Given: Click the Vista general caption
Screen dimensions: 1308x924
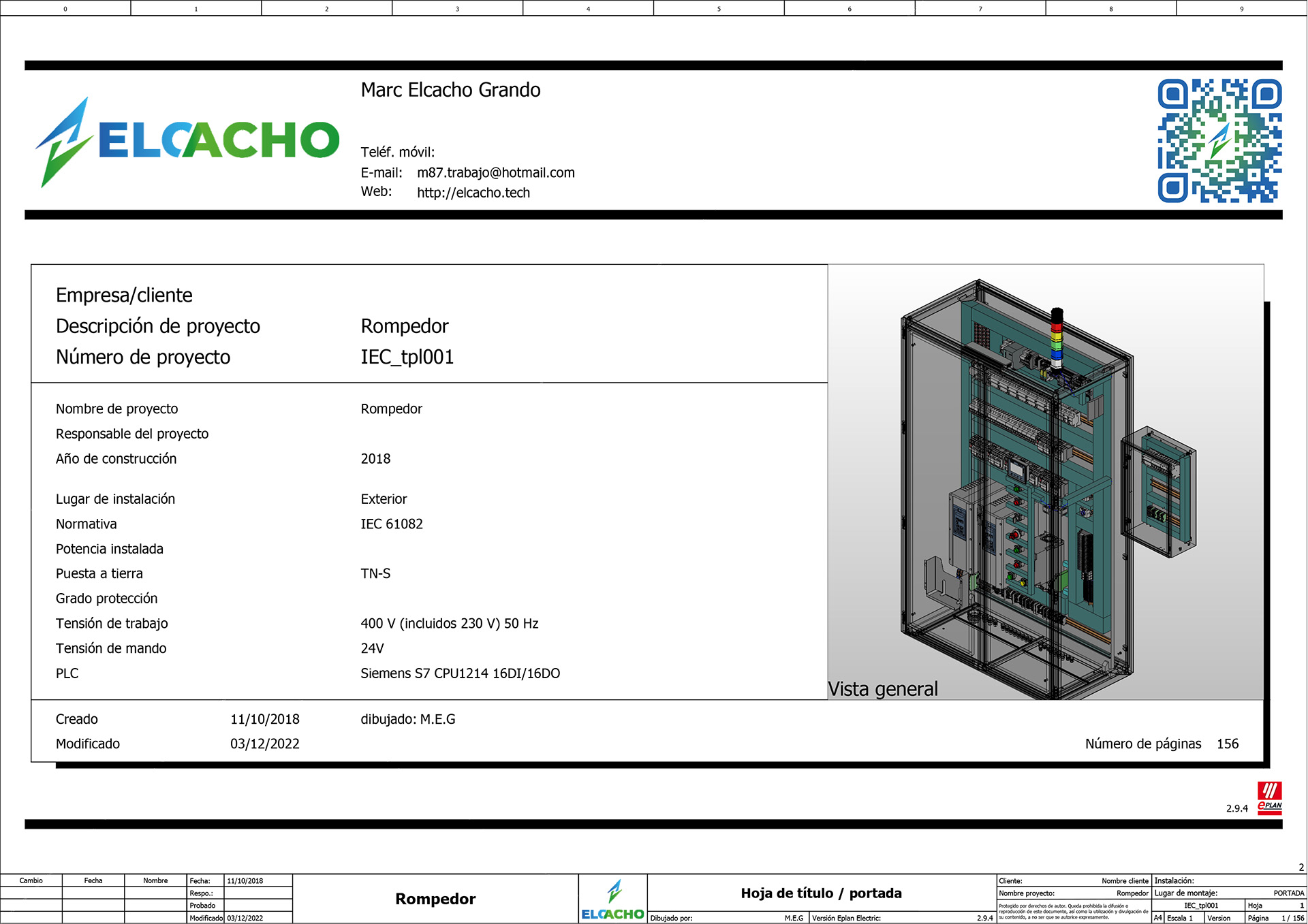Looking at the screenshot, I should 882,689.
